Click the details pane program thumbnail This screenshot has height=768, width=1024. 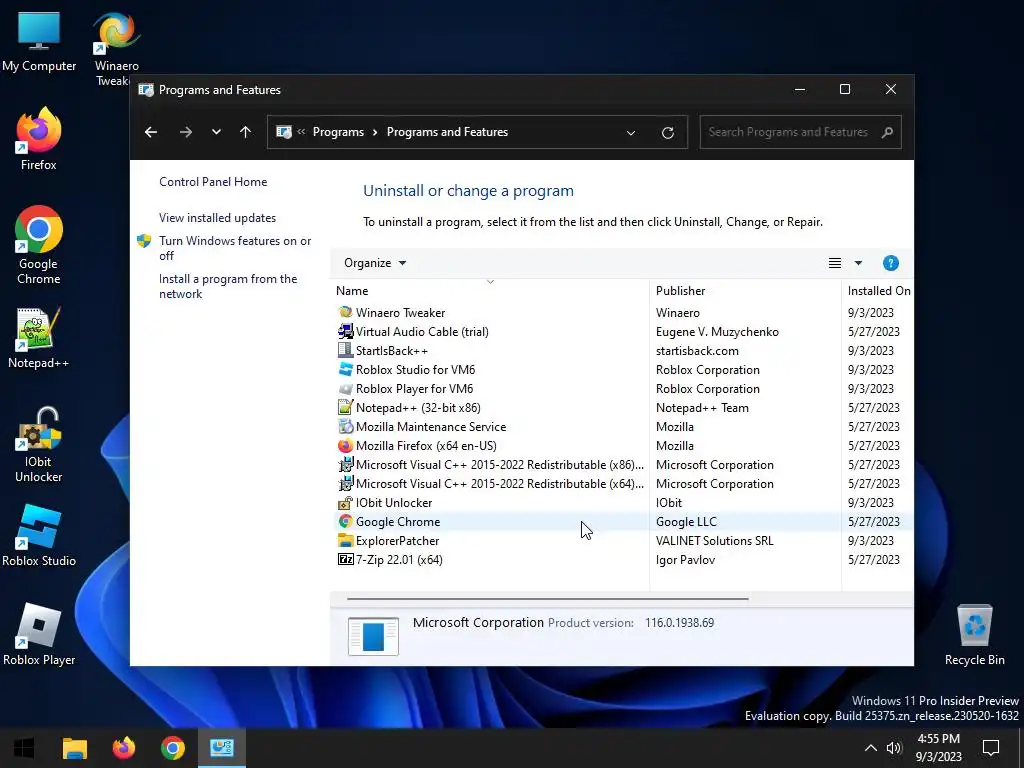pos(373,635)
